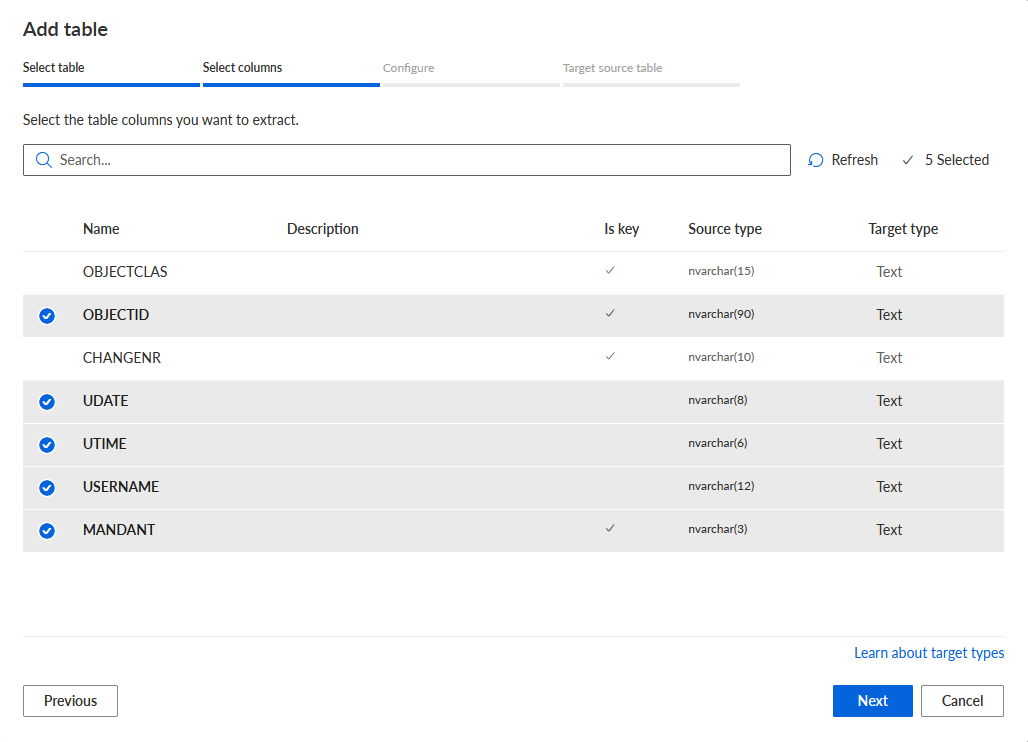This screenshot has width=1028, height=742.
Task: Click the nvarchar(90) source type cell
Action: click(x=721, y=314)
